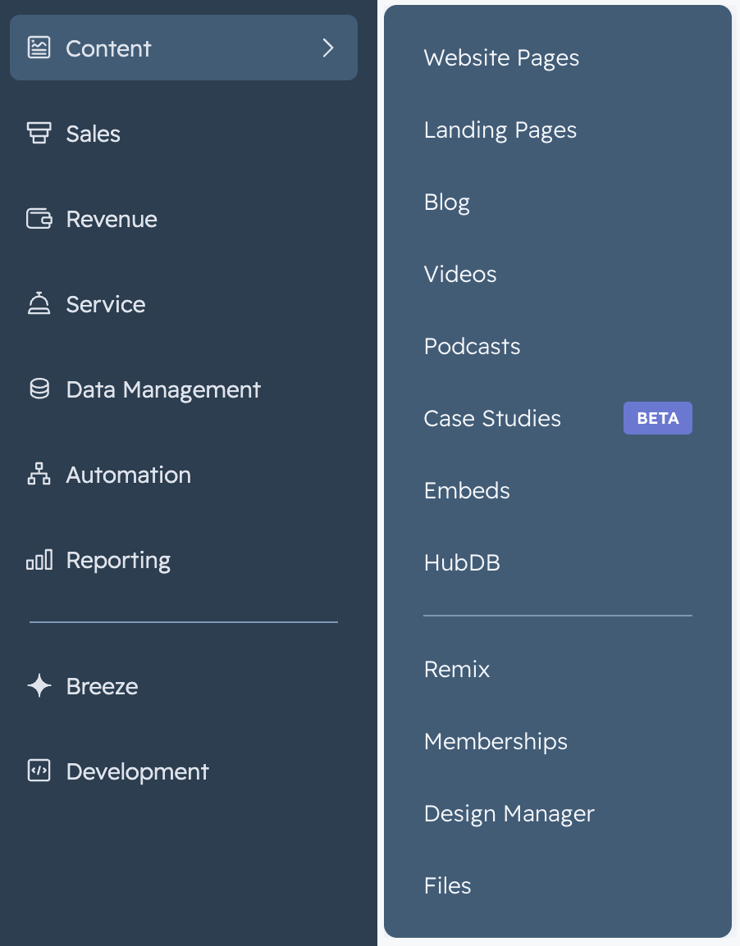Open the Reporting menu
This screenshot has height=946, width=740.
pos(118,560)
